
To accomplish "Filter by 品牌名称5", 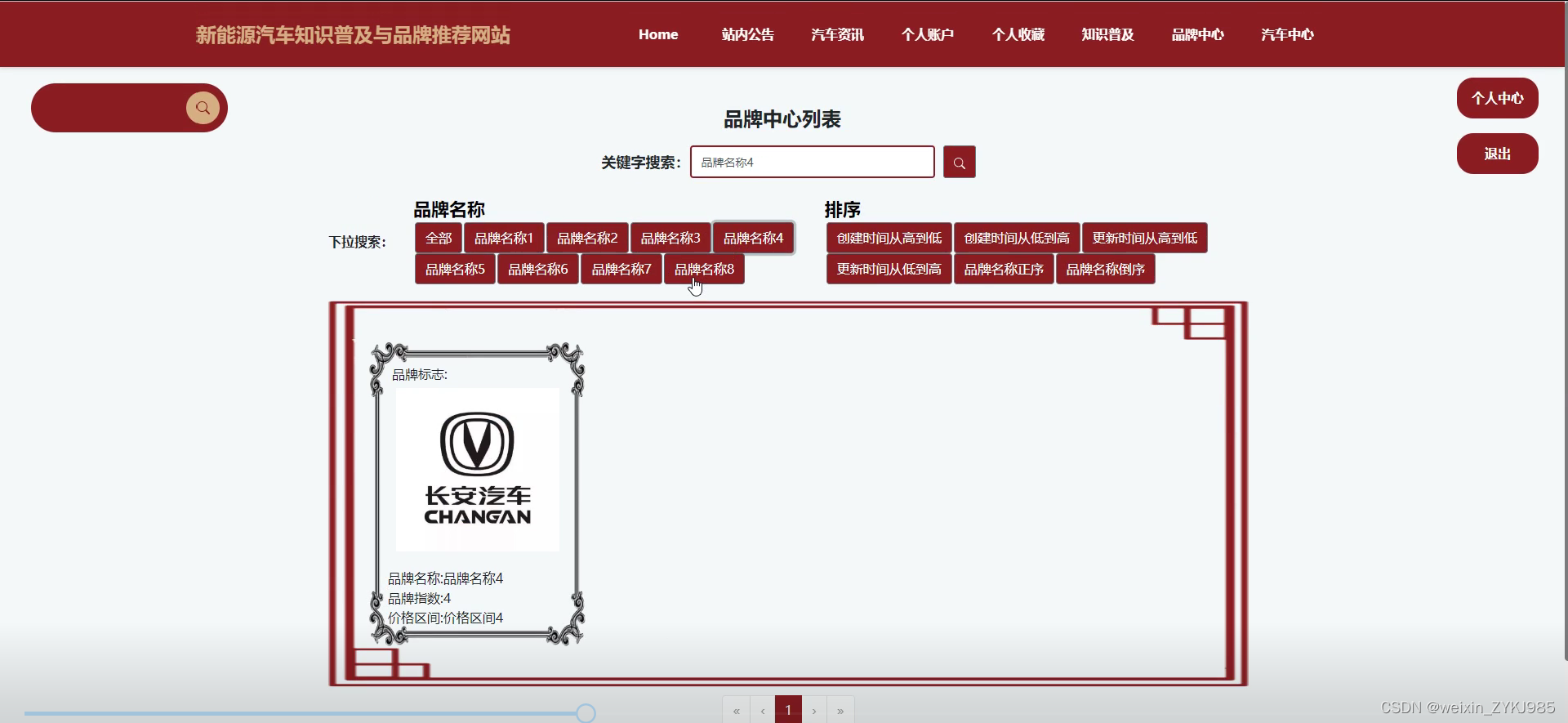I will [x=455, y=269].
